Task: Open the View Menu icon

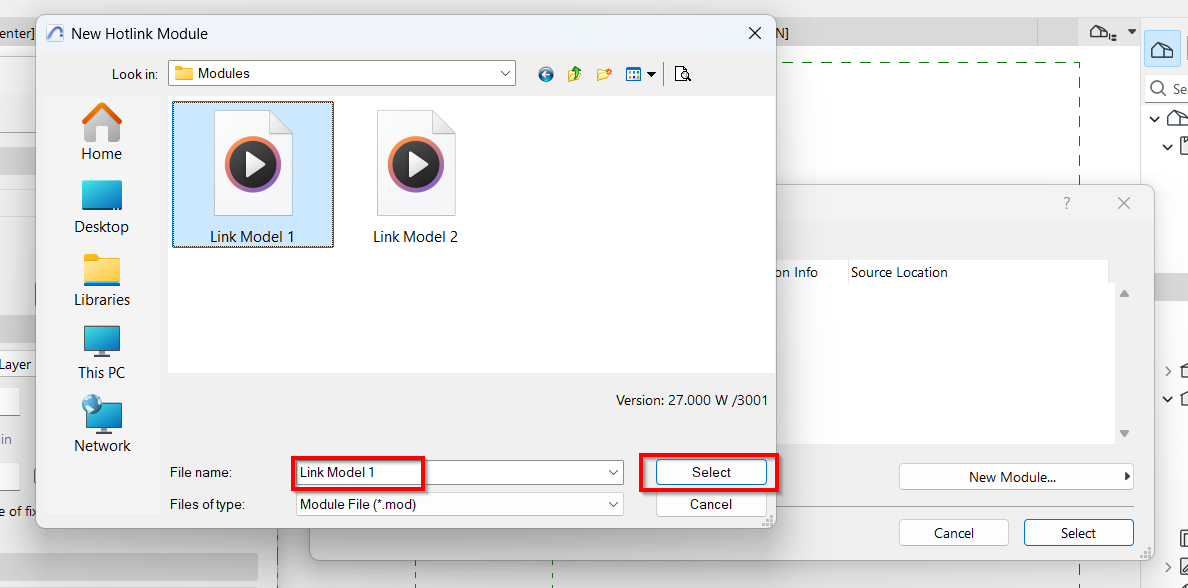Action: [640, 74]
